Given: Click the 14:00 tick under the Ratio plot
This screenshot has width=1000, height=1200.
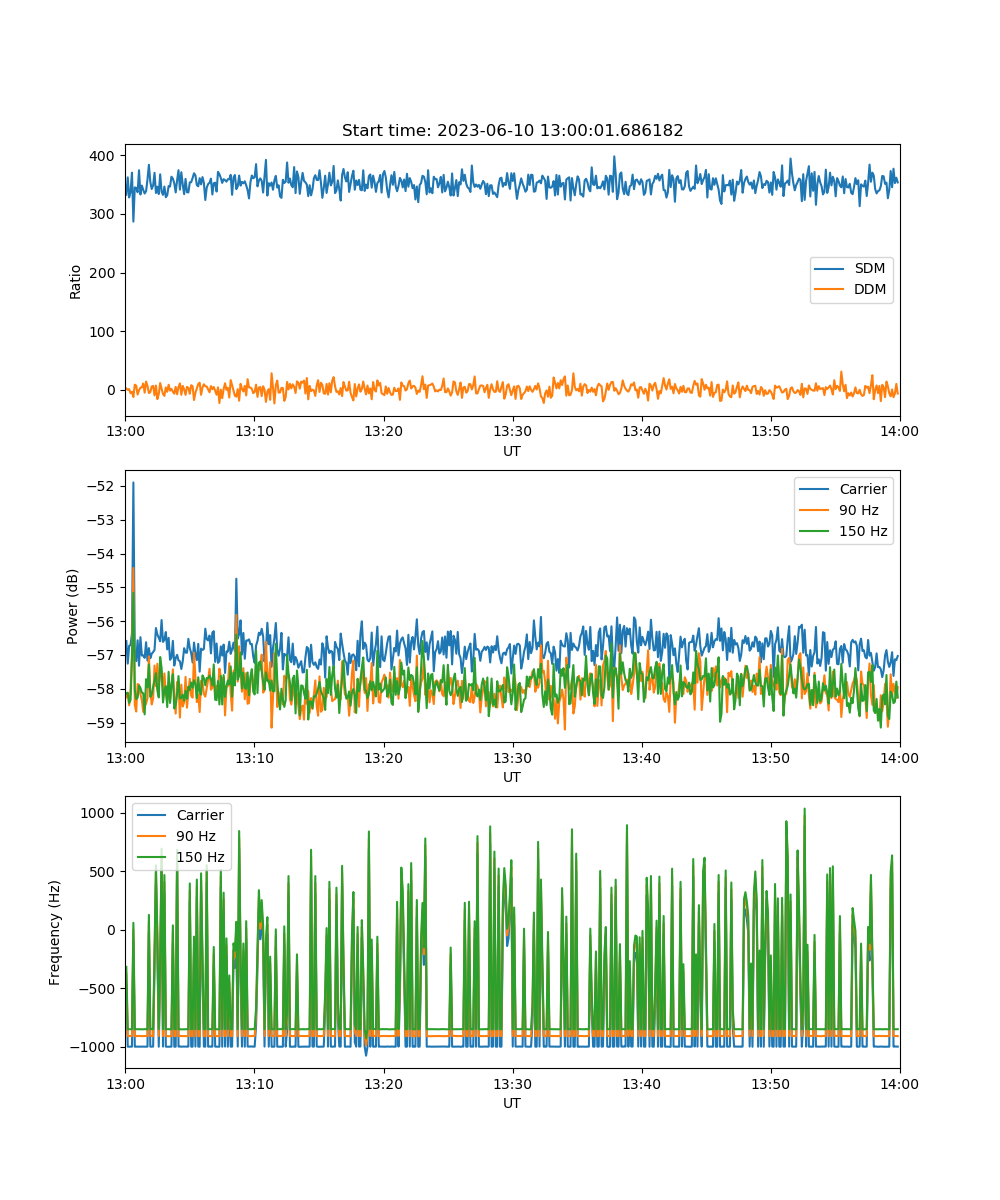Looking at the screenshot, I should (900, 431).
